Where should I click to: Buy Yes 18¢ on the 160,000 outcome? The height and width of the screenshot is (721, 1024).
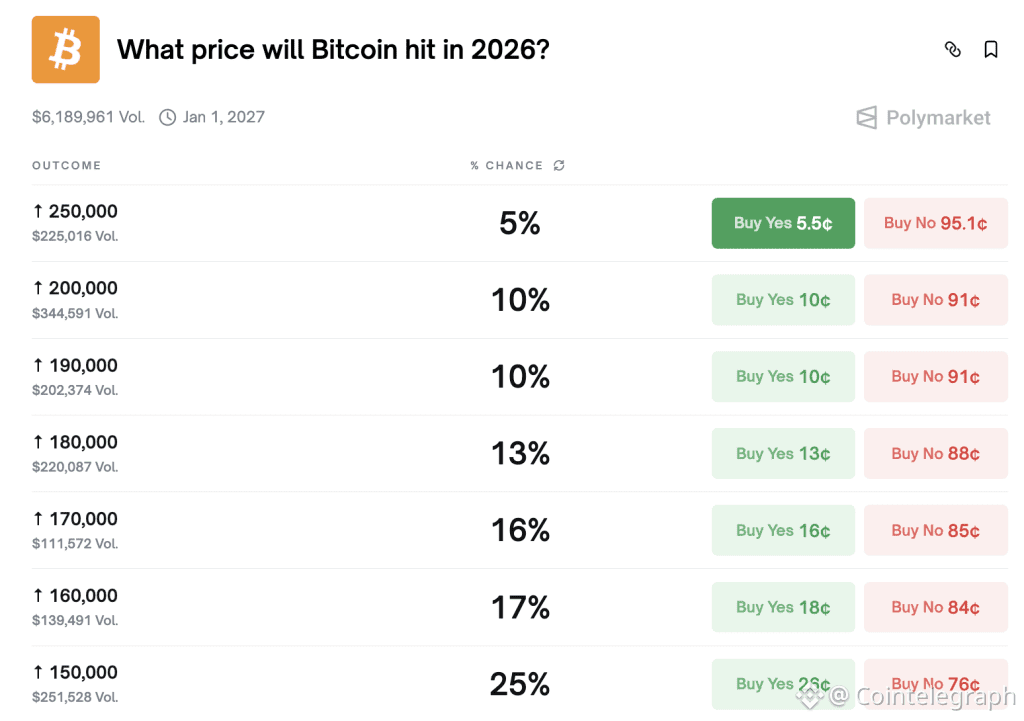click(783, 607)
